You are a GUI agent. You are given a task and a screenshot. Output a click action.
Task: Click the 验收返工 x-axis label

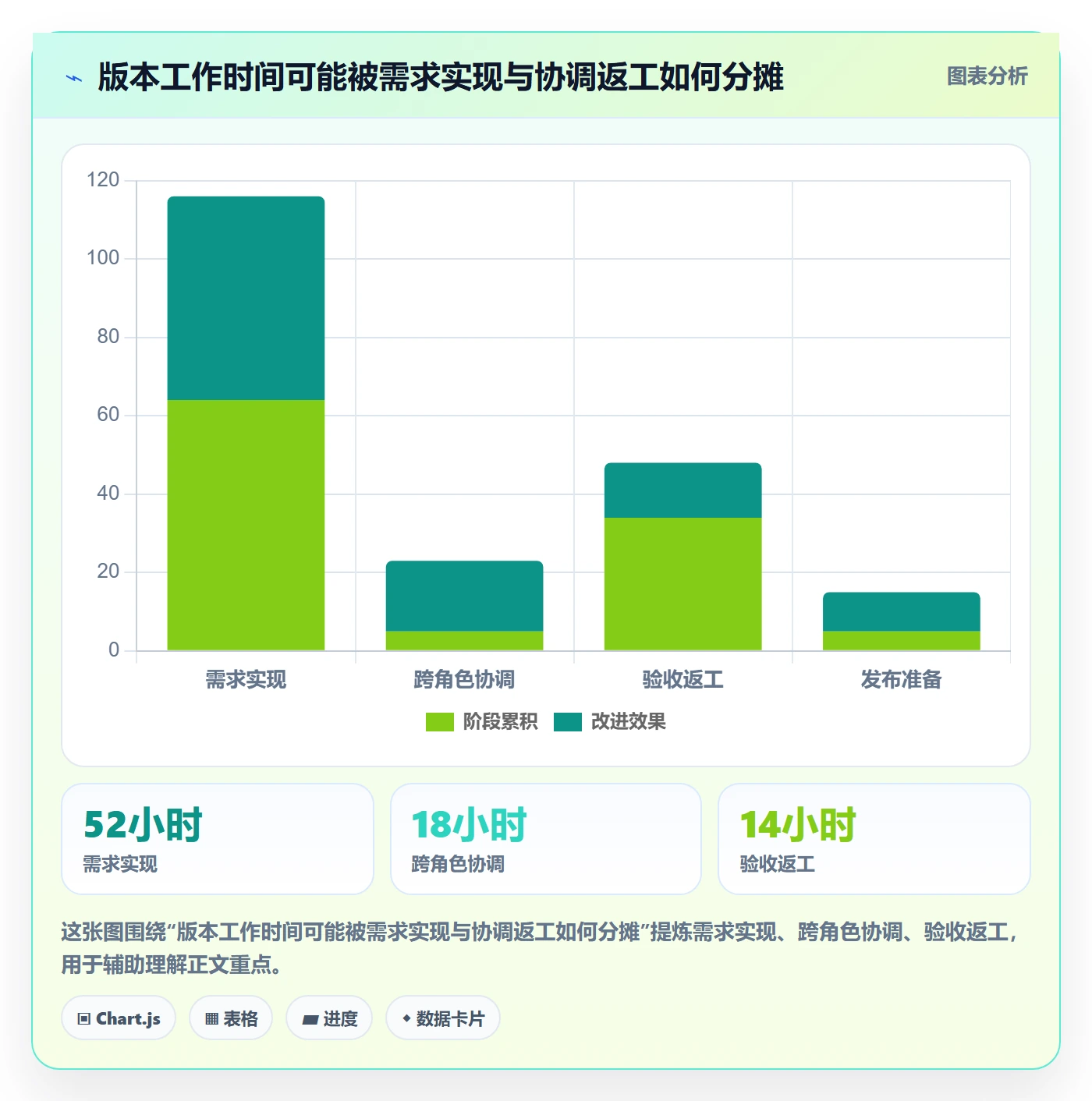click(x=682, y=680)
